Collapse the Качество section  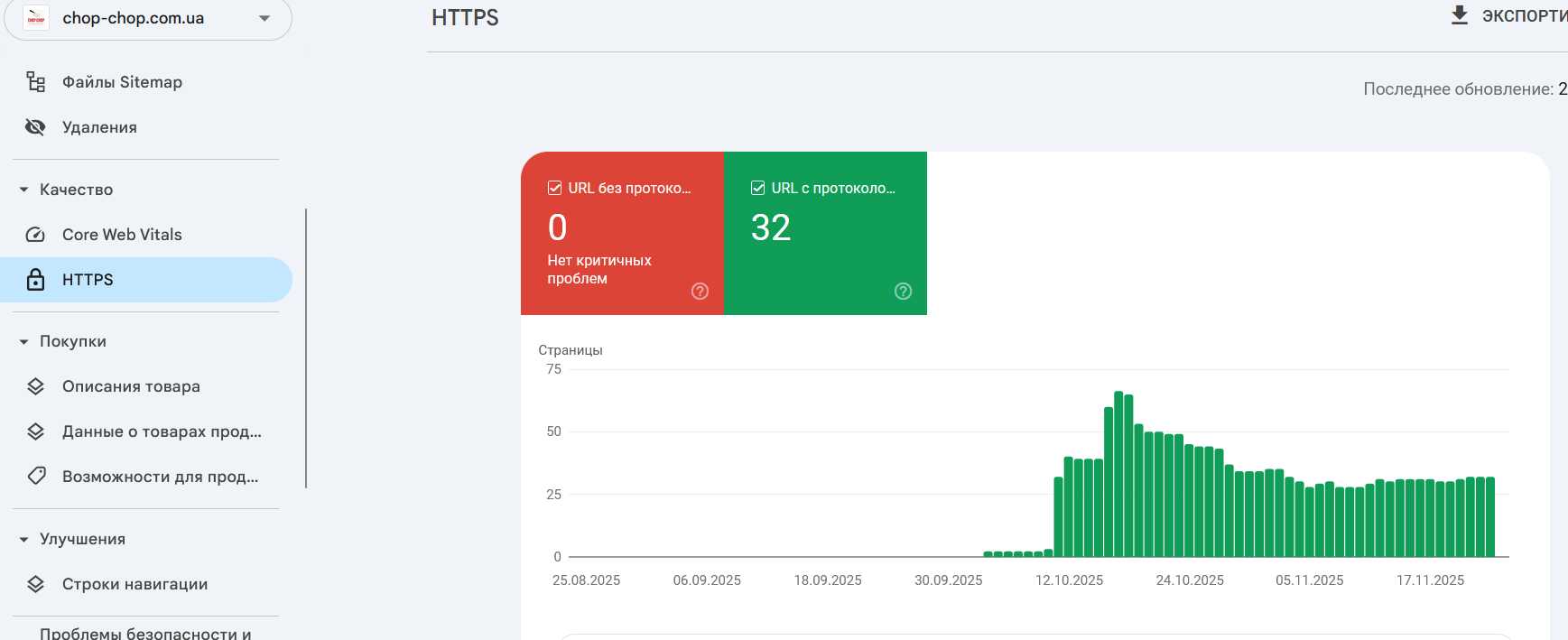(24, 190)
